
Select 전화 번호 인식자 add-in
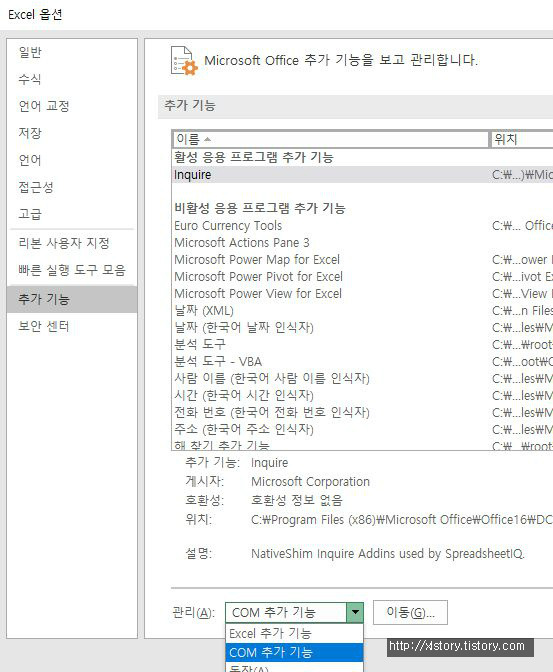[x=362, y=412]
